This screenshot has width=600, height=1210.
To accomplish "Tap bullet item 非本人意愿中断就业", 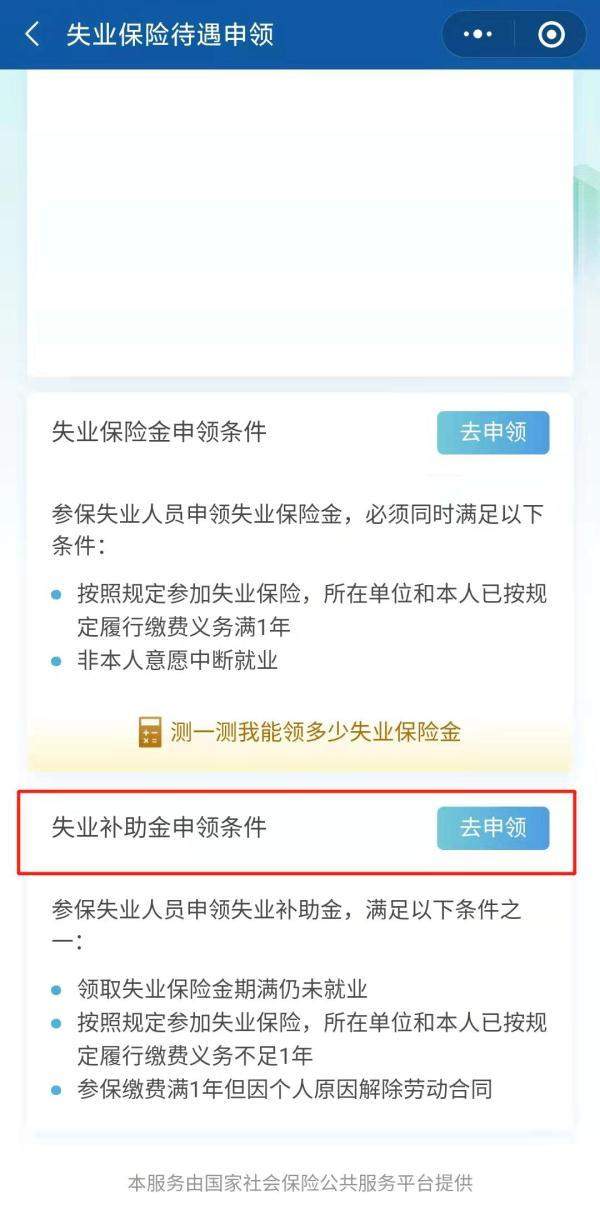I will tap(177, 660).
